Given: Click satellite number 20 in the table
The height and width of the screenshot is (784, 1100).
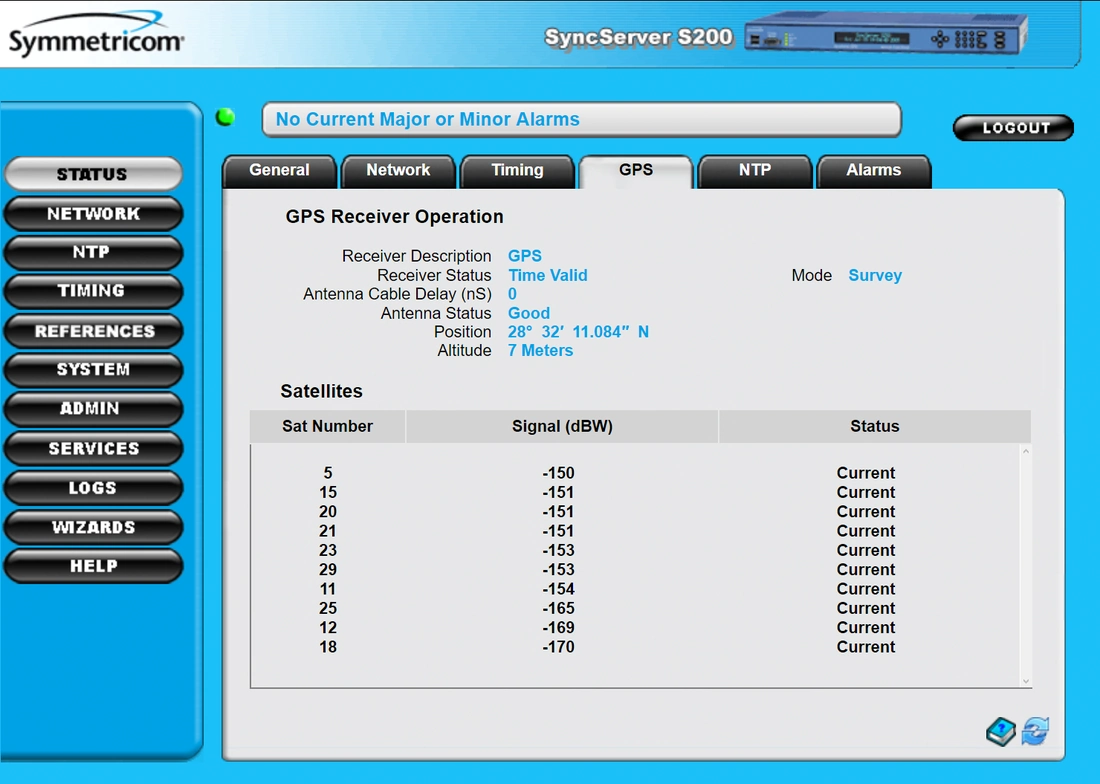Looking at the screenshot, I should pyautogui.click(x=328, y=512).
